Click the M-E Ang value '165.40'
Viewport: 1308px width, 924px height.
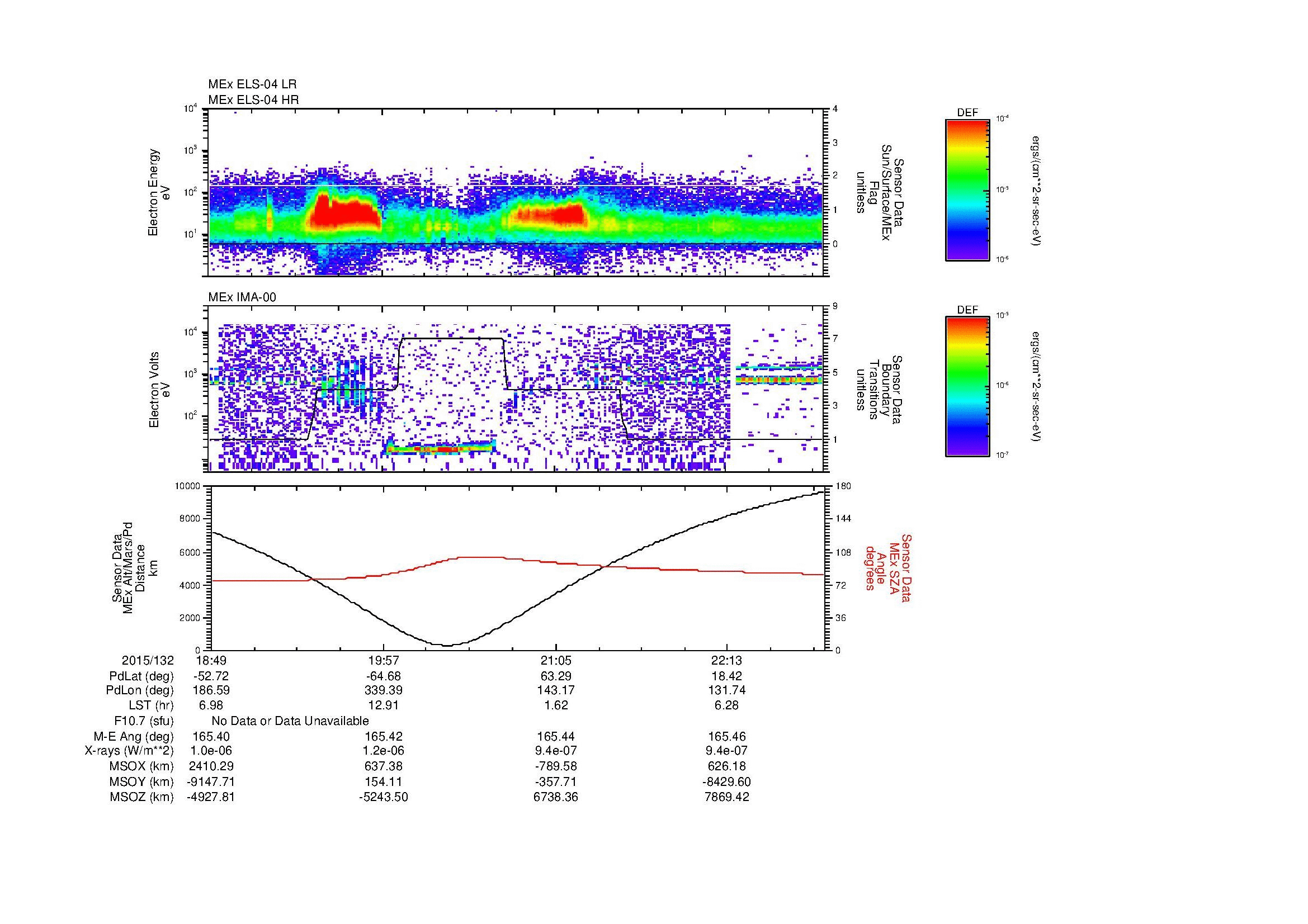coord(211,737)
